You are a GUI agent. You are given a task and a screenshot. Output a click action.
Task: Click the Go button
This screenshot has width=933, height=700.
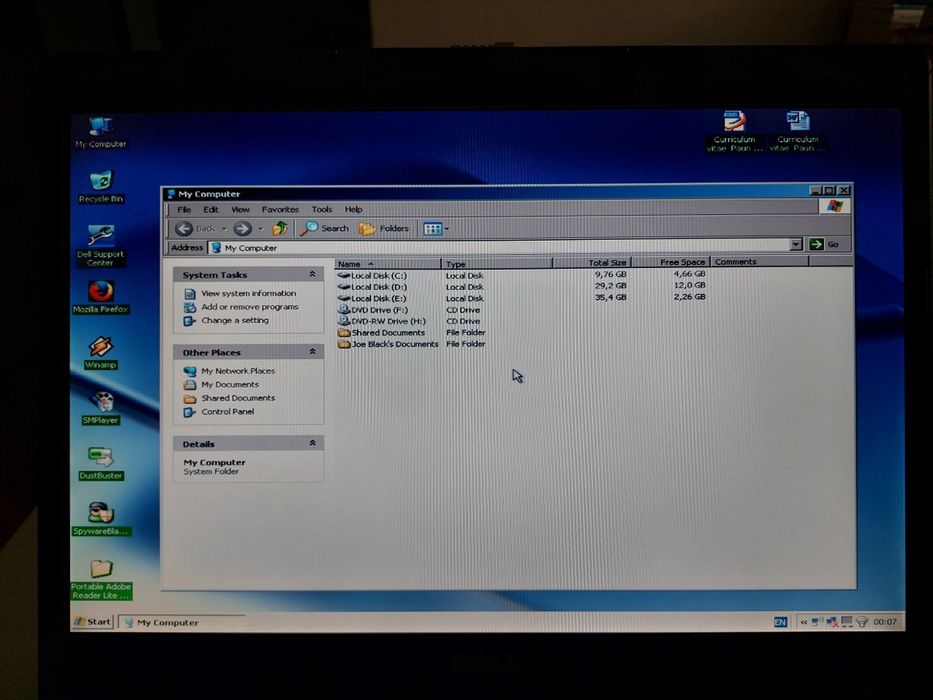(x=825, y=244)
